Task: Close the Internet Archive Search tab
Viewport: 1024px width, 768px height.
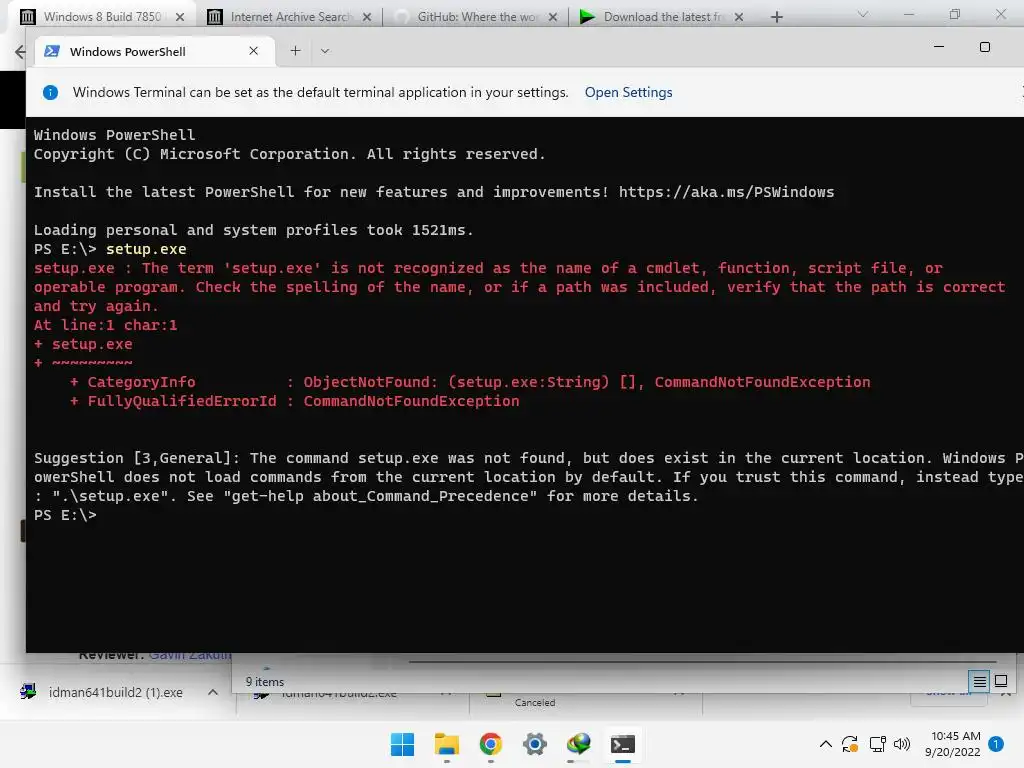Action: (x=367, y=17)
